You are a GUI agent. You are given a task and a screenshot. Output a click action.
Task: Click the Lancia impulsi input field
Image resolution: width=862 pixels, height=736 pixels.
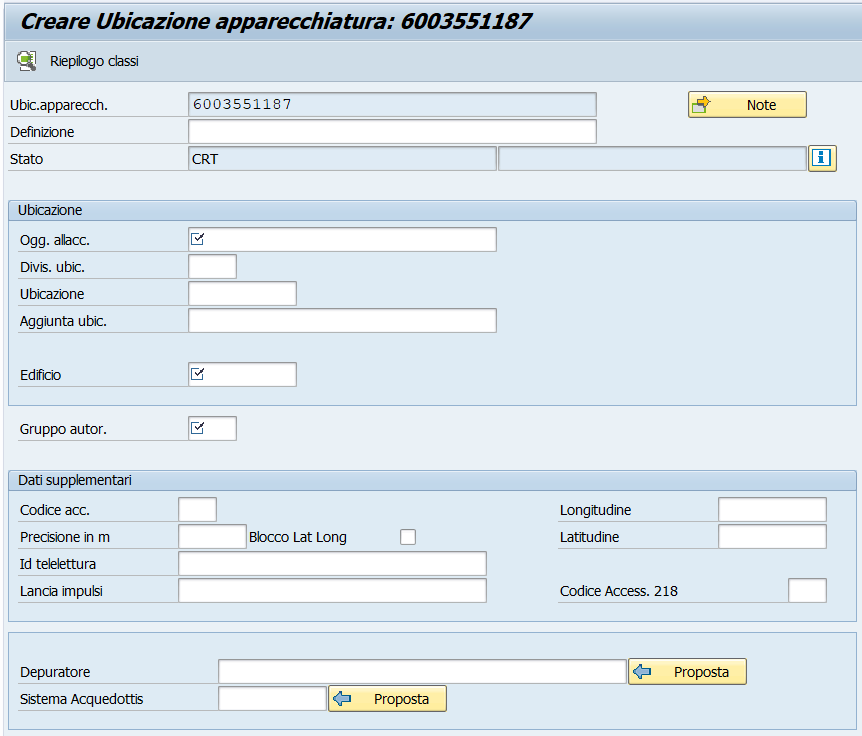click(332, 590)
